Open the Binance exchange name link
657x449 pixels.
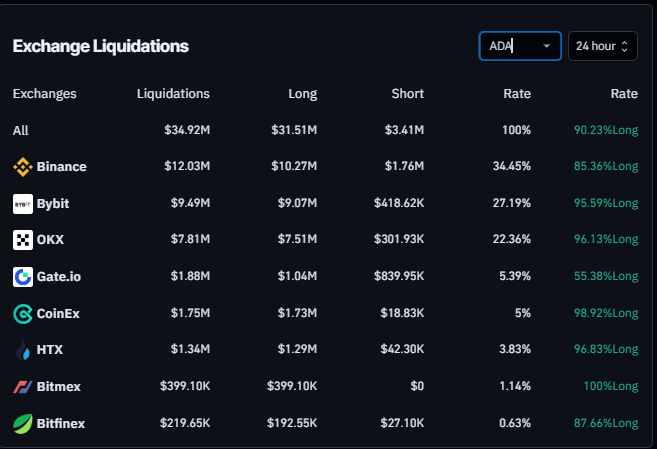(x=61, y=167)
